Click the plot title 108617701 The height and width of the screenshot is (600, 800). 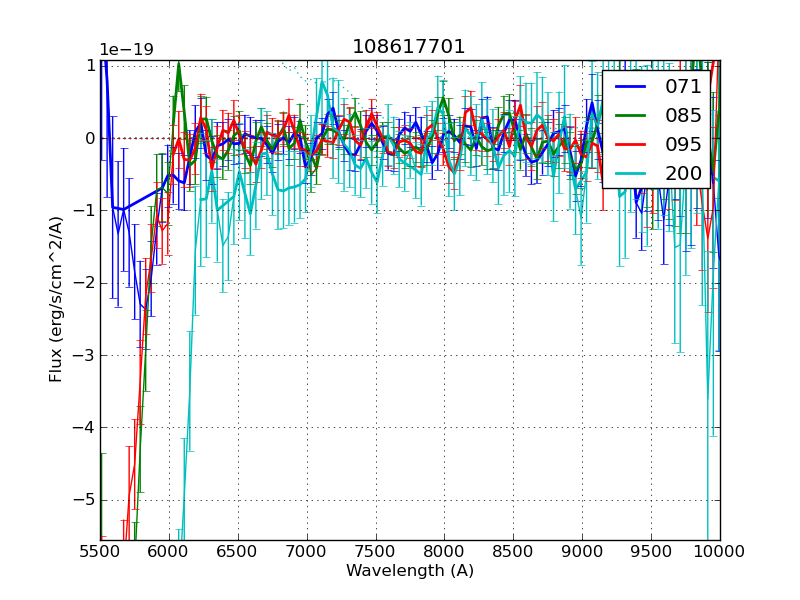pos(409,47)
